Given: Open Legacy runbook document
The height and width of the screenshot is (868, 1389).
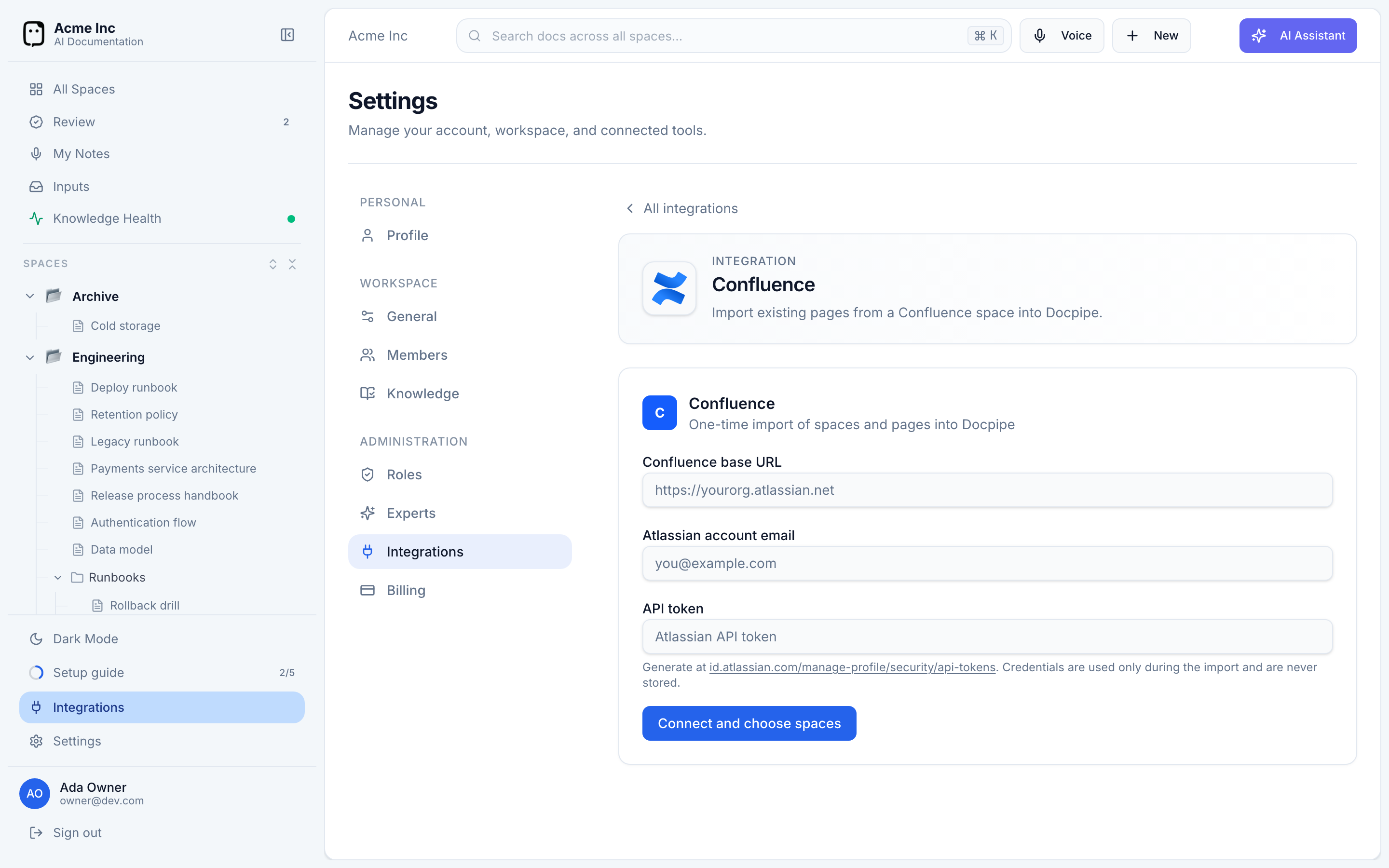Looking at the screenshot, I should tap(134, 441).
